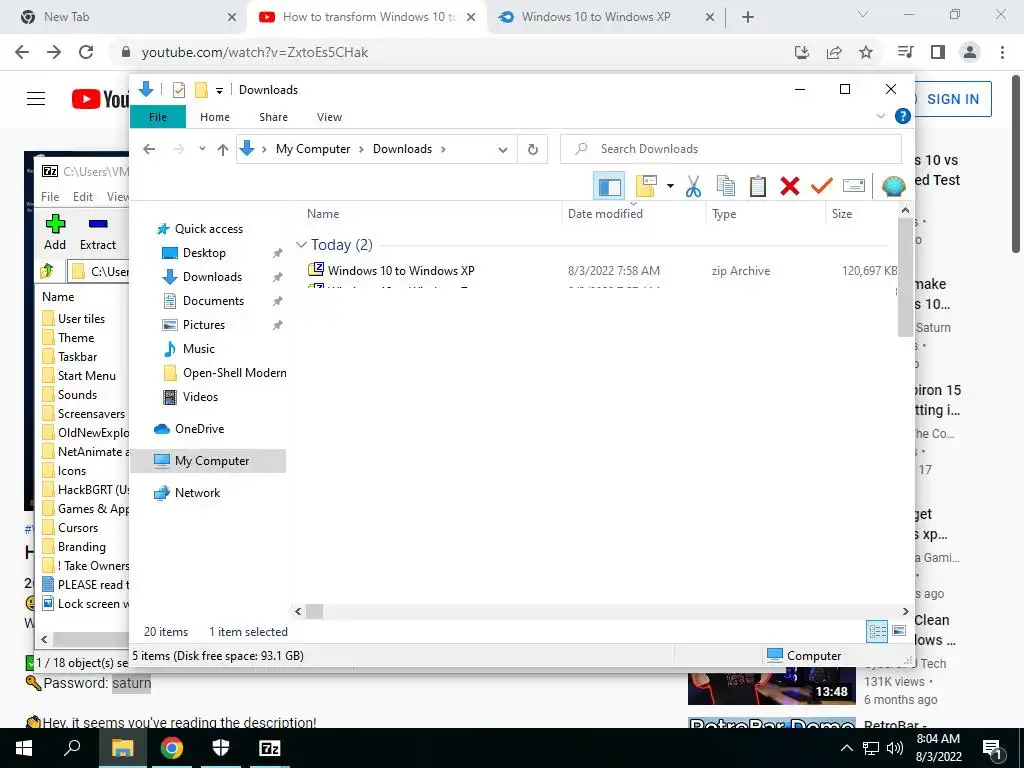Click SIGN IN on YouTube
1024x768 pixels.
point(952,99)
